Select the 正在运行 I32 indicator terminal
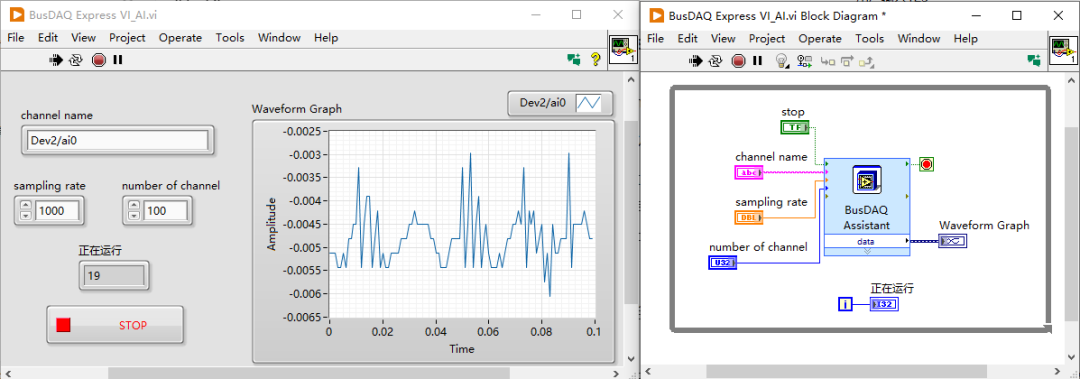 [x=884, y=304]
